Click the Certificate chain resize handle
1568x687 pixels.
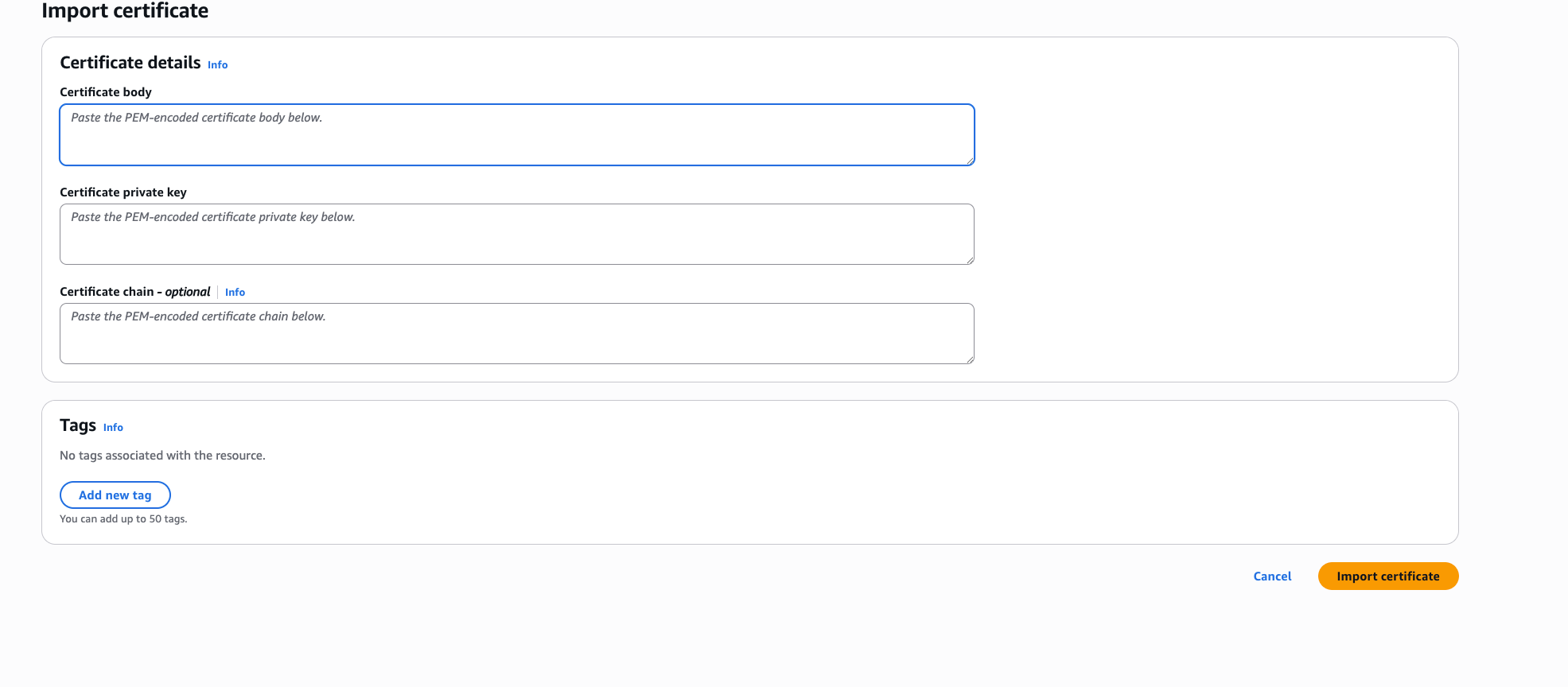pyautogui.click(x=970, y=359)
